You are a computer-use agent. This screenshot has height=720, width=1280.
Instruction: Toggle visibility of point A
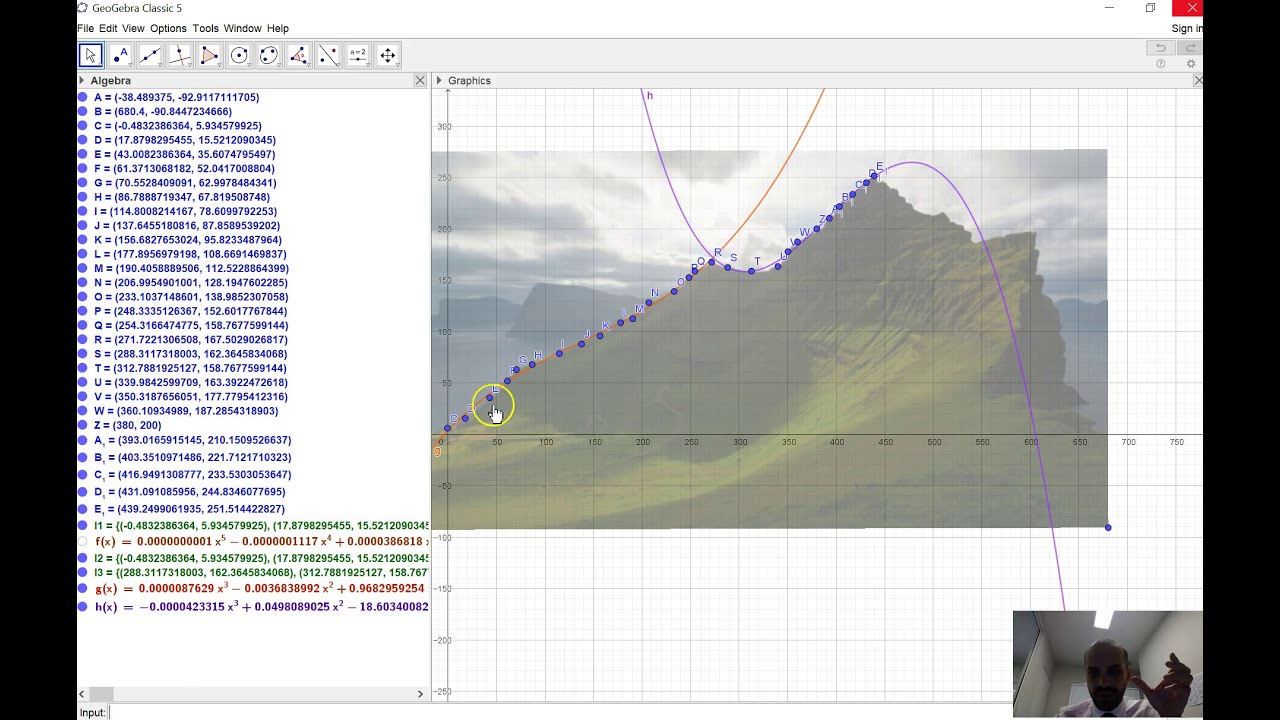[x=83, y=97]
